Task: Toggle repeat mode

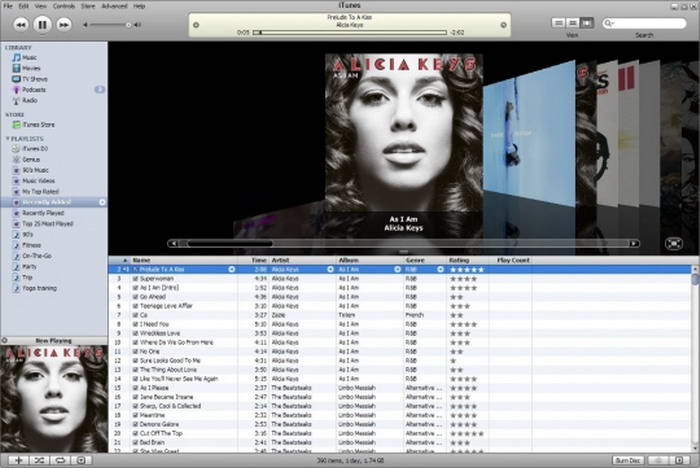Action: (60, 460)
